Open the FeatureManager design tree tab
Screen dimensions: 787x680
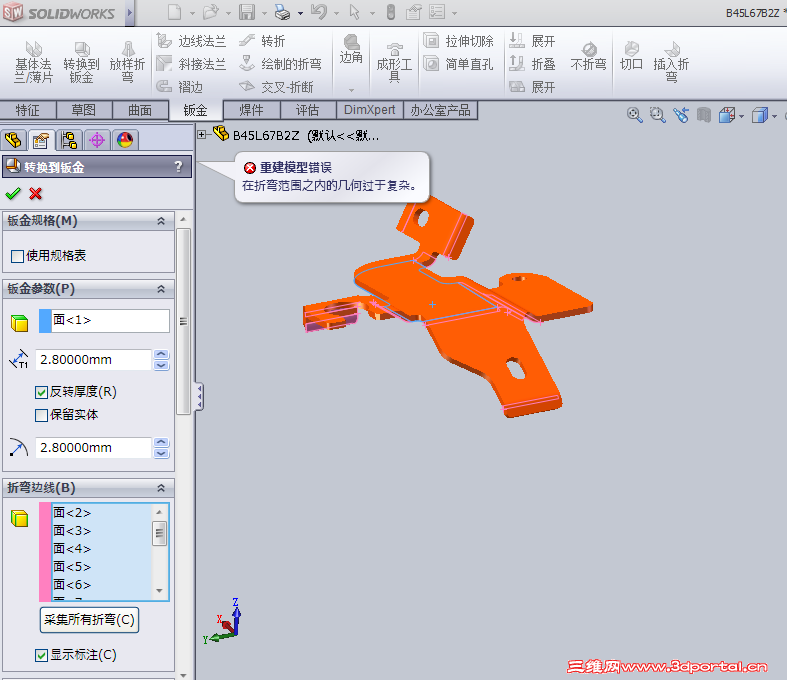click(x=13, y=140)
